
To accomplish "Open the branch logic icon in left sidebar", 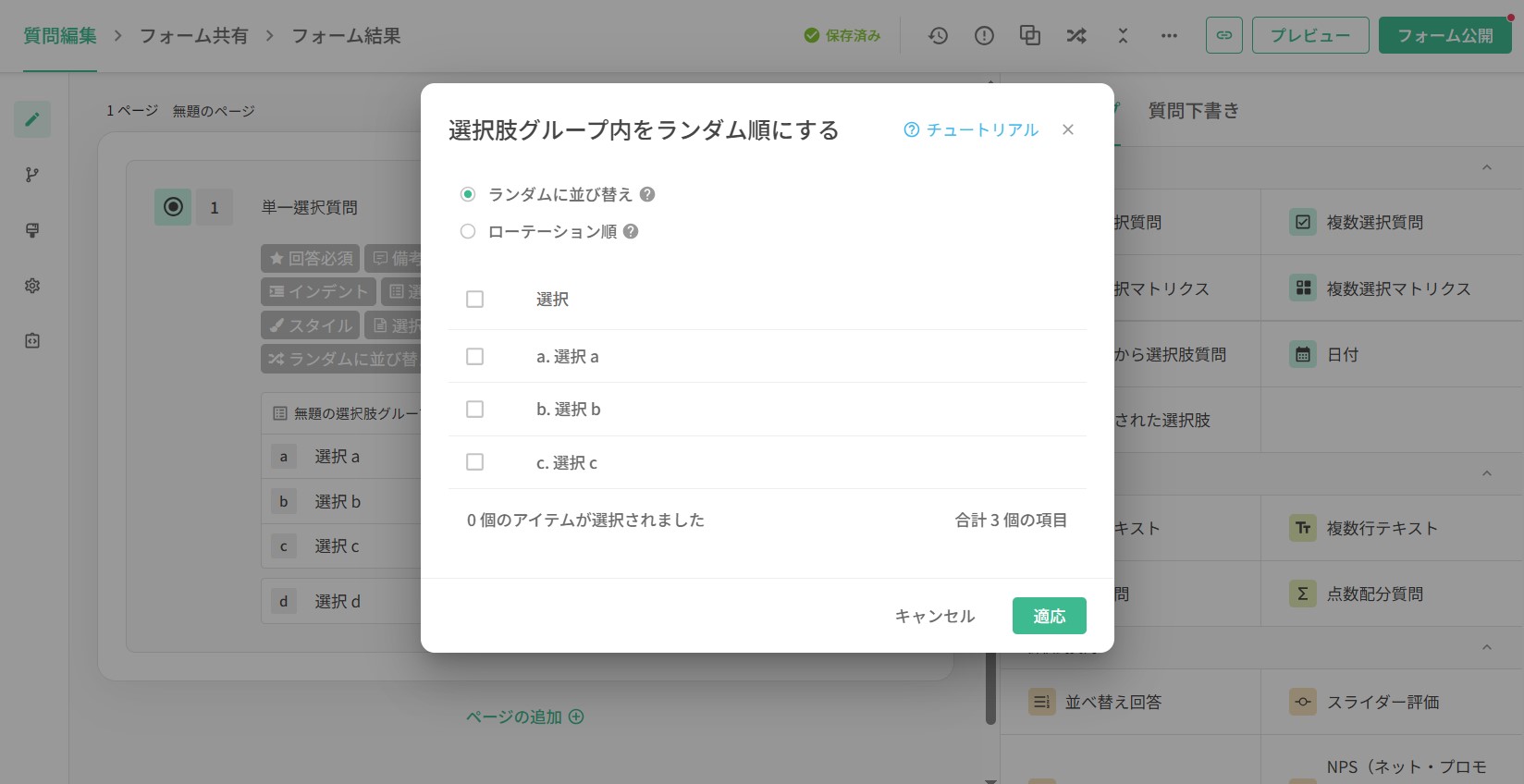I will click(32, 175).
